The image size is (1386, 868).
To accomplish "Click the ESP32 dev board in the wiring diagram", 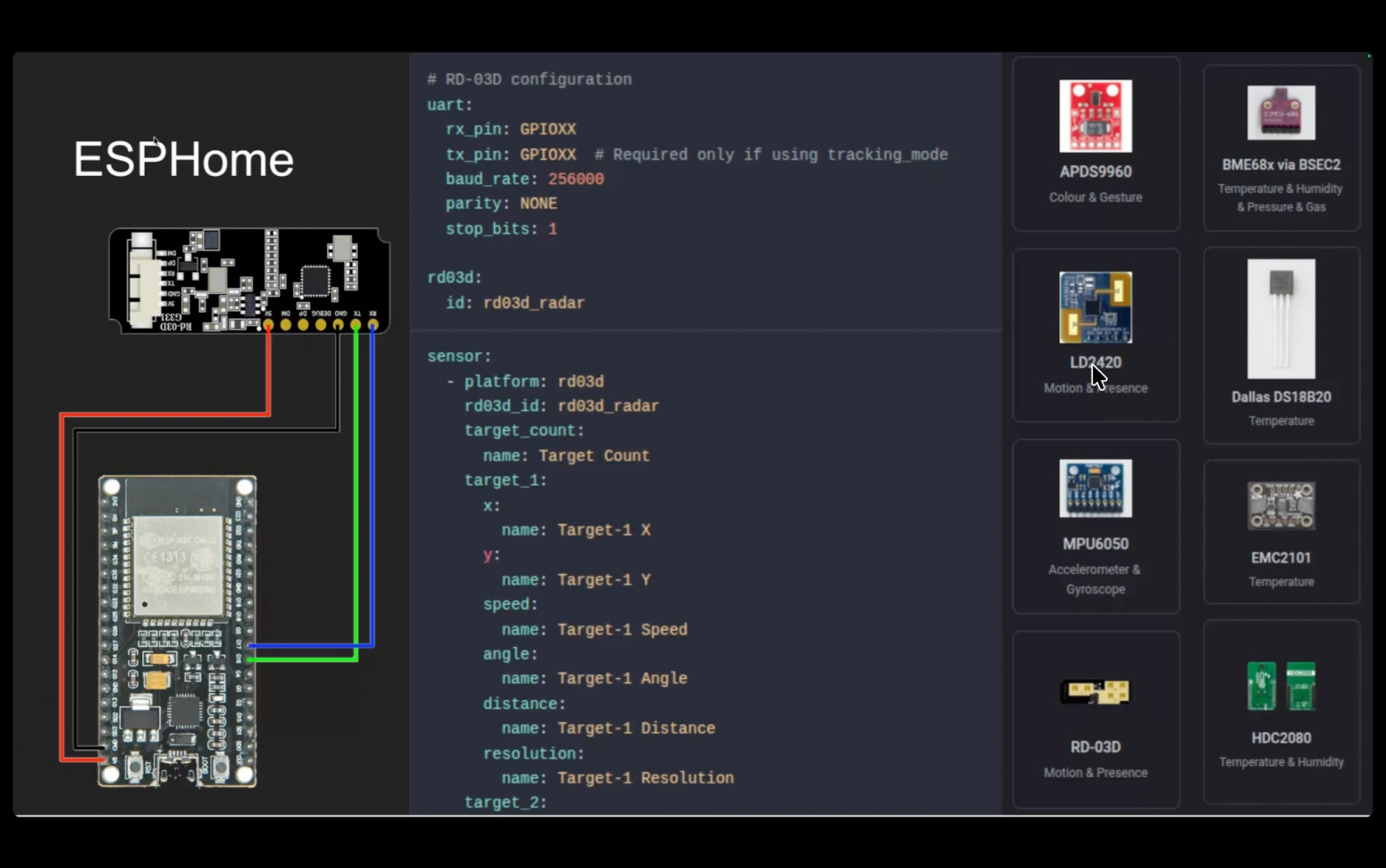I will (178, 632).
